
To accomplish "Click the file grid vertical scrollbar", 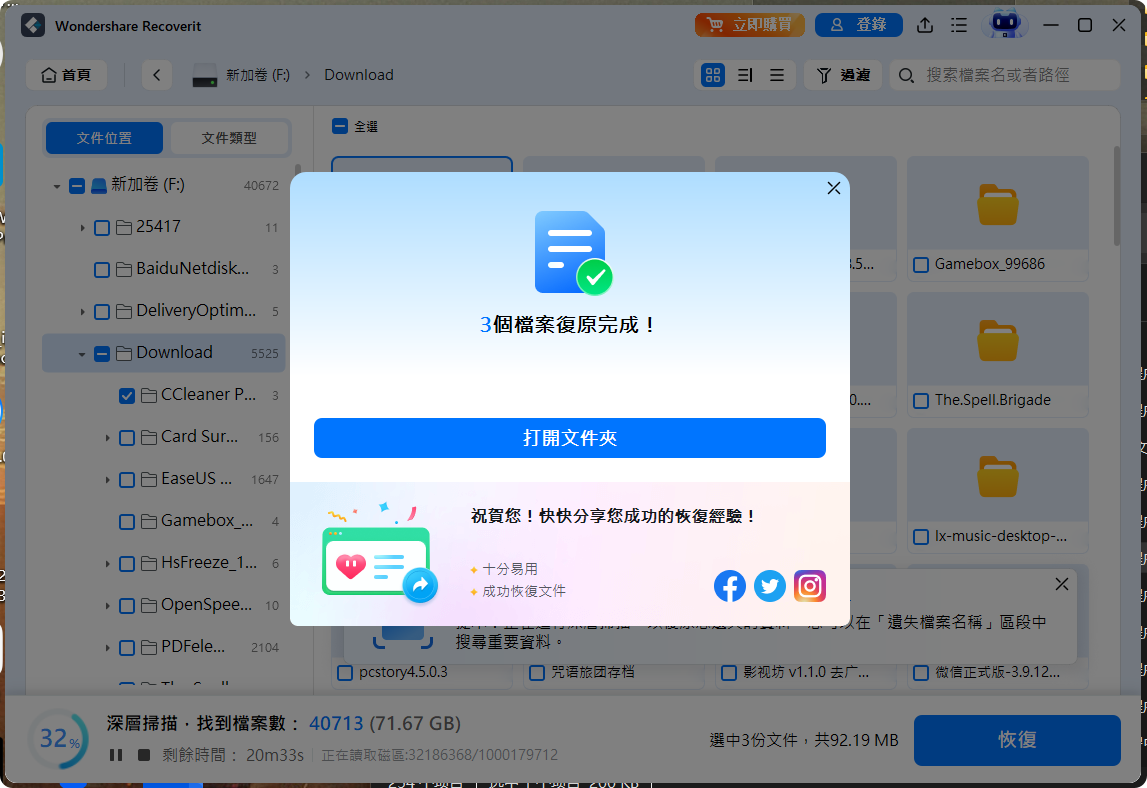I will pos(1116,196).
